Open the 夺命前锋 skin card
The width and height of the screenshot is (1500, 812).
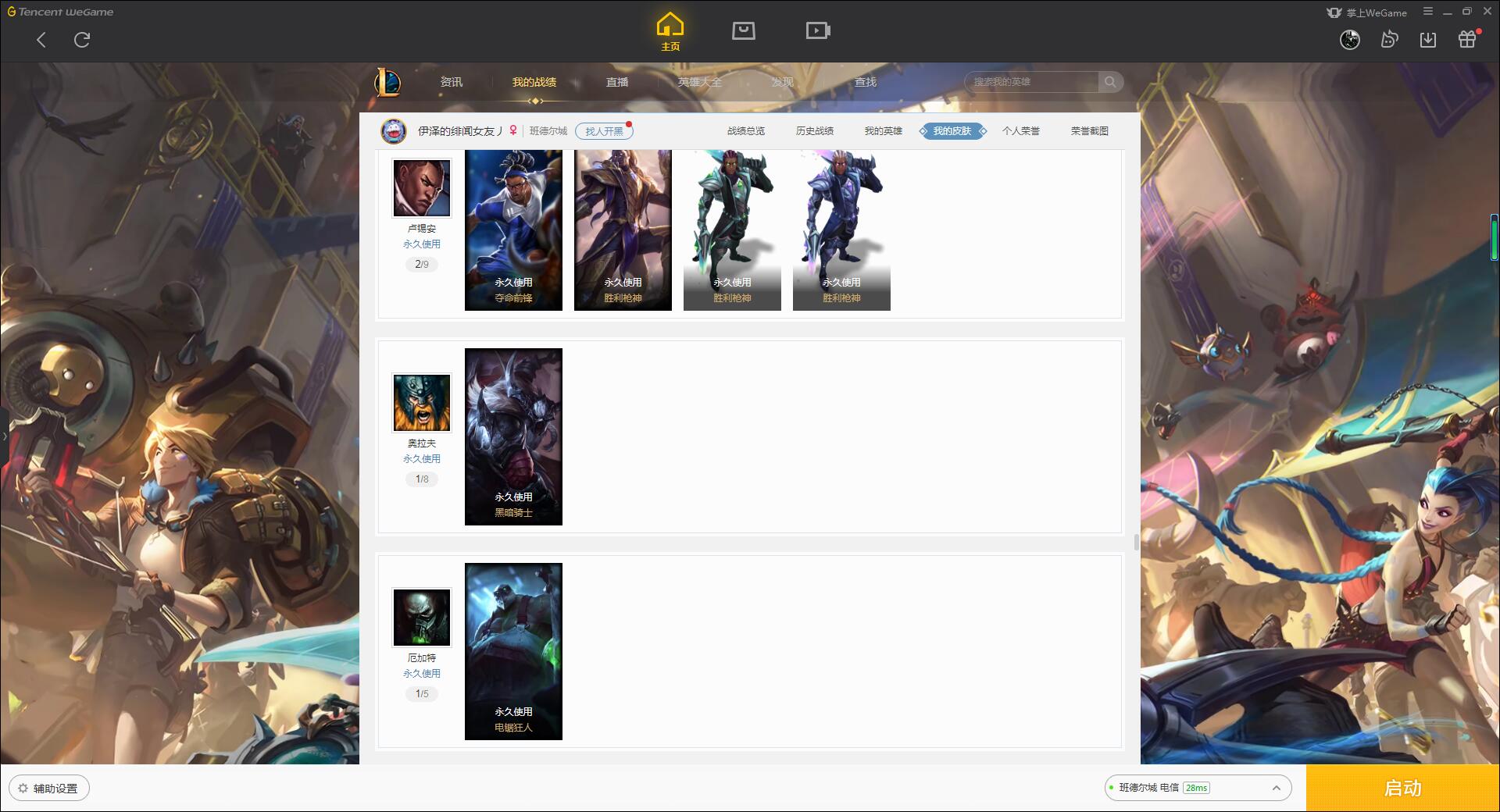coord(513,230)
